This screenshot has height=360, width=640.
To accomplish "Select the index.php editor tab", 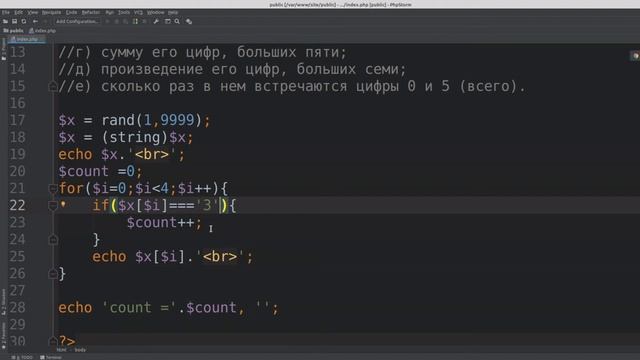I will (x=27, y=39).
